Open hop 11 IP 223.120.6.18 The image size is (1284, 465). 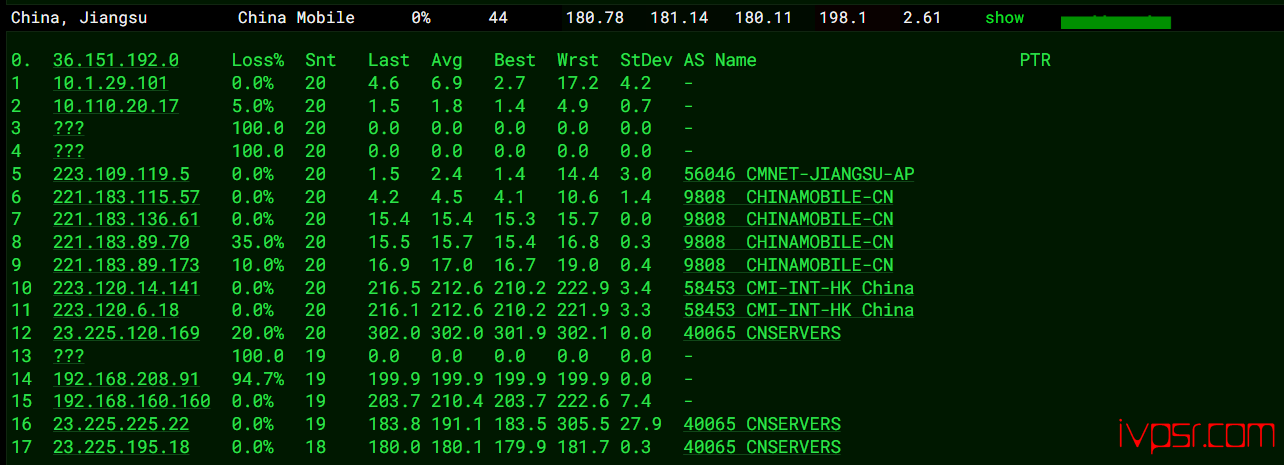point(116,310)
